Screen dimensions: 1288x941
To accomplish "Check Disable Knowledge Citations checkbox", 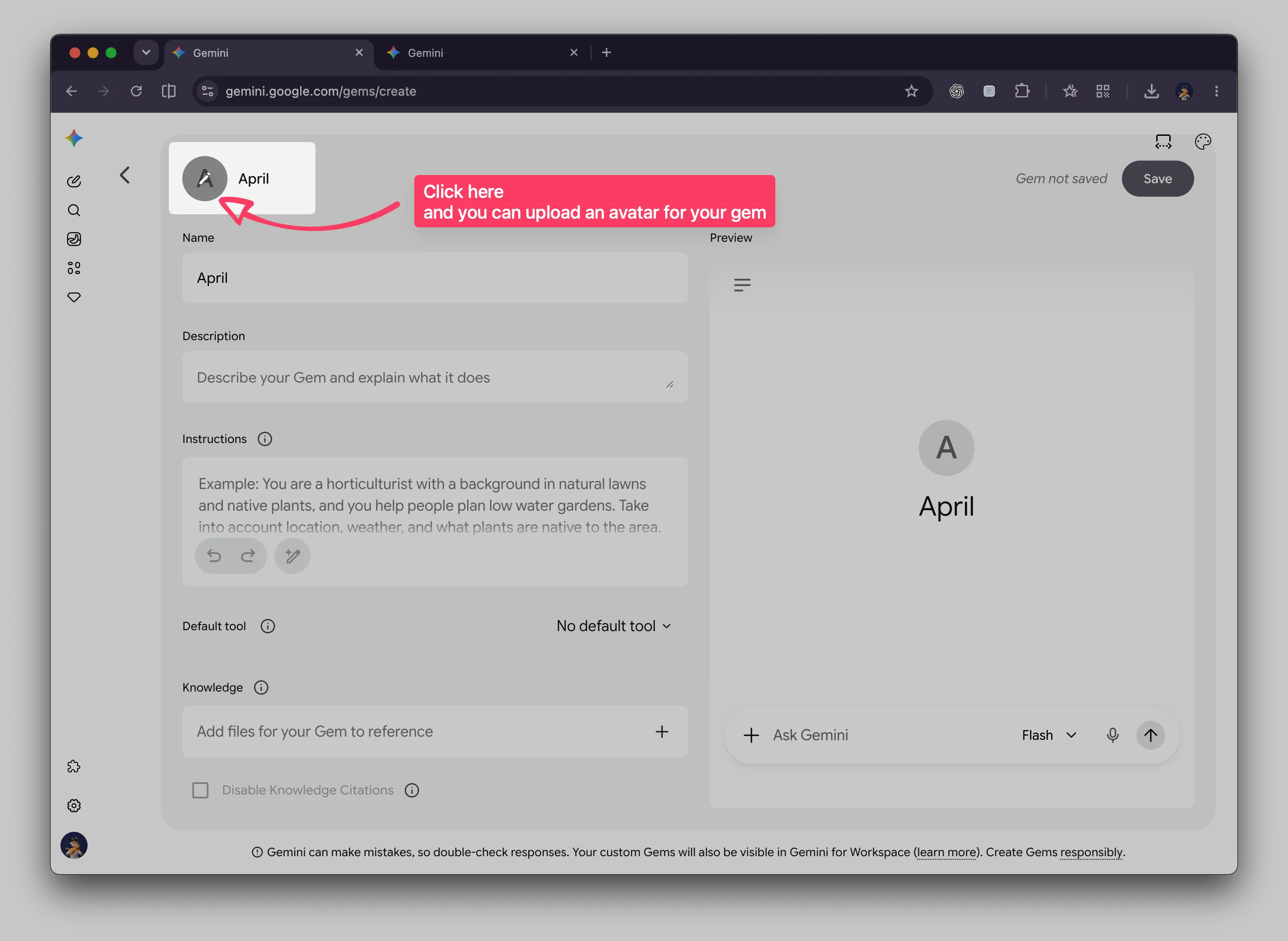I will tap(200, 790).
